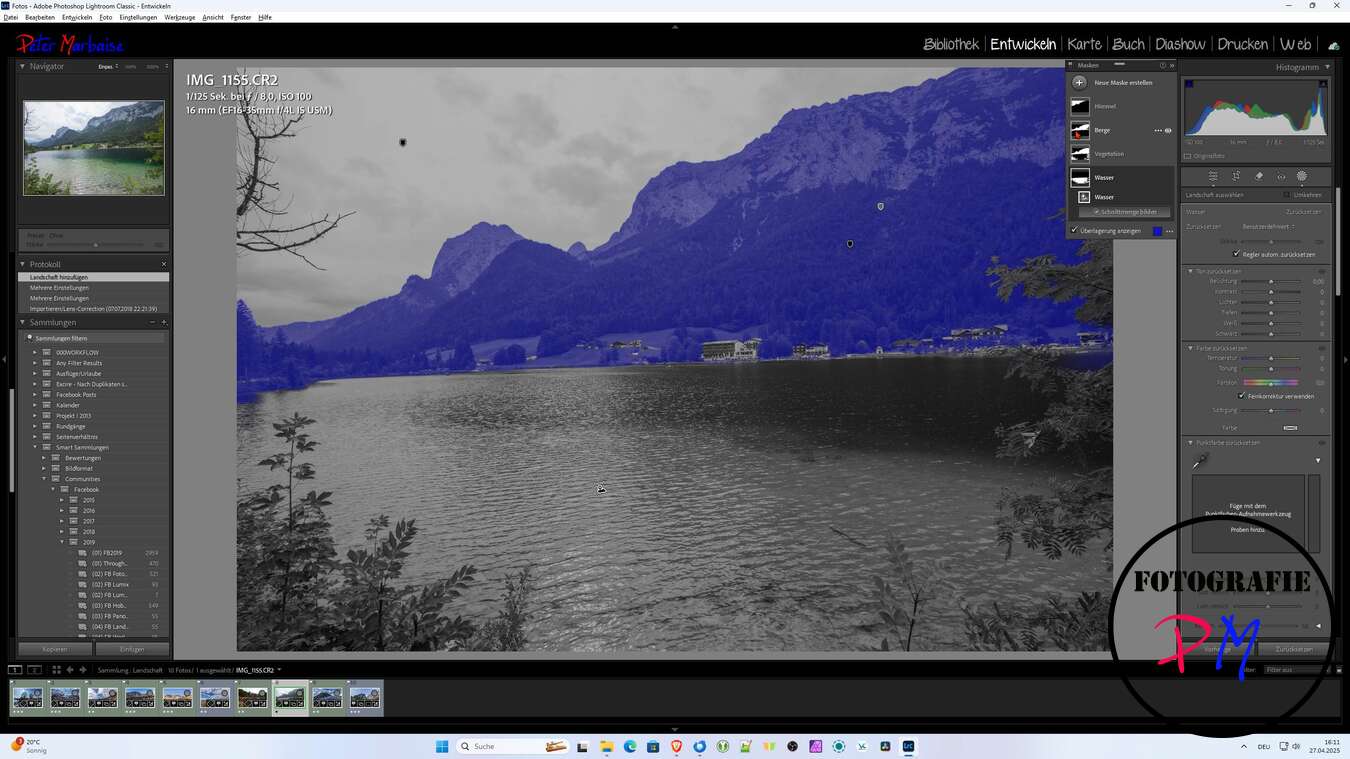The width and height of the screenshot is (1350, 759).
Task: Open the cloud sync status icon
Action: coord(1333,46)
